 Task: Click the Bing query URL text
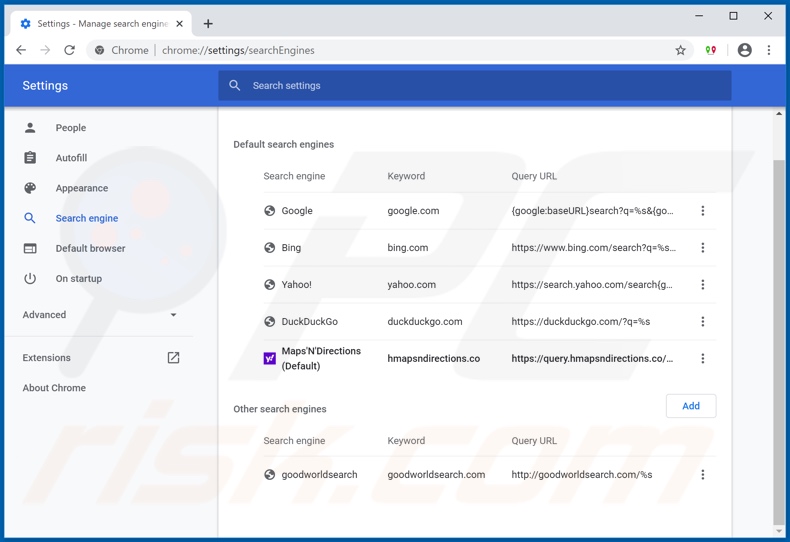click(594, 247)
